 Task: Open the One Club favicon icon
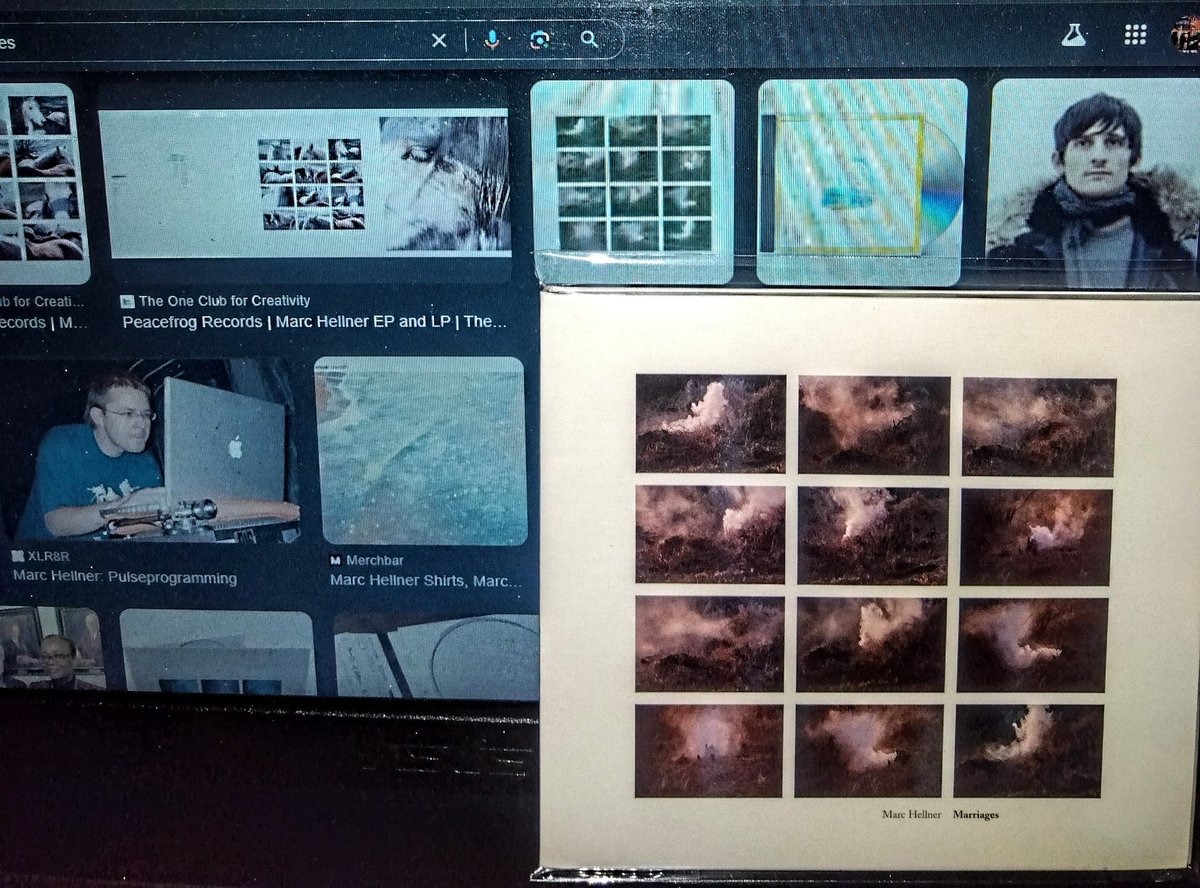point(127,301)
